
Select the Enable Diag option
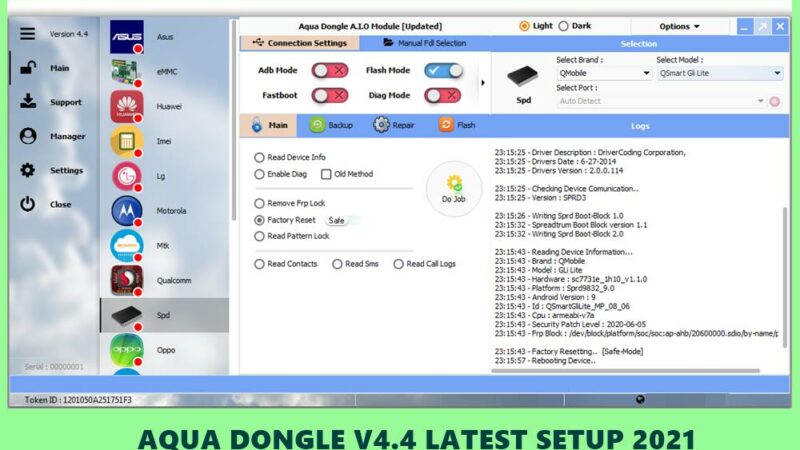point(259,174)
